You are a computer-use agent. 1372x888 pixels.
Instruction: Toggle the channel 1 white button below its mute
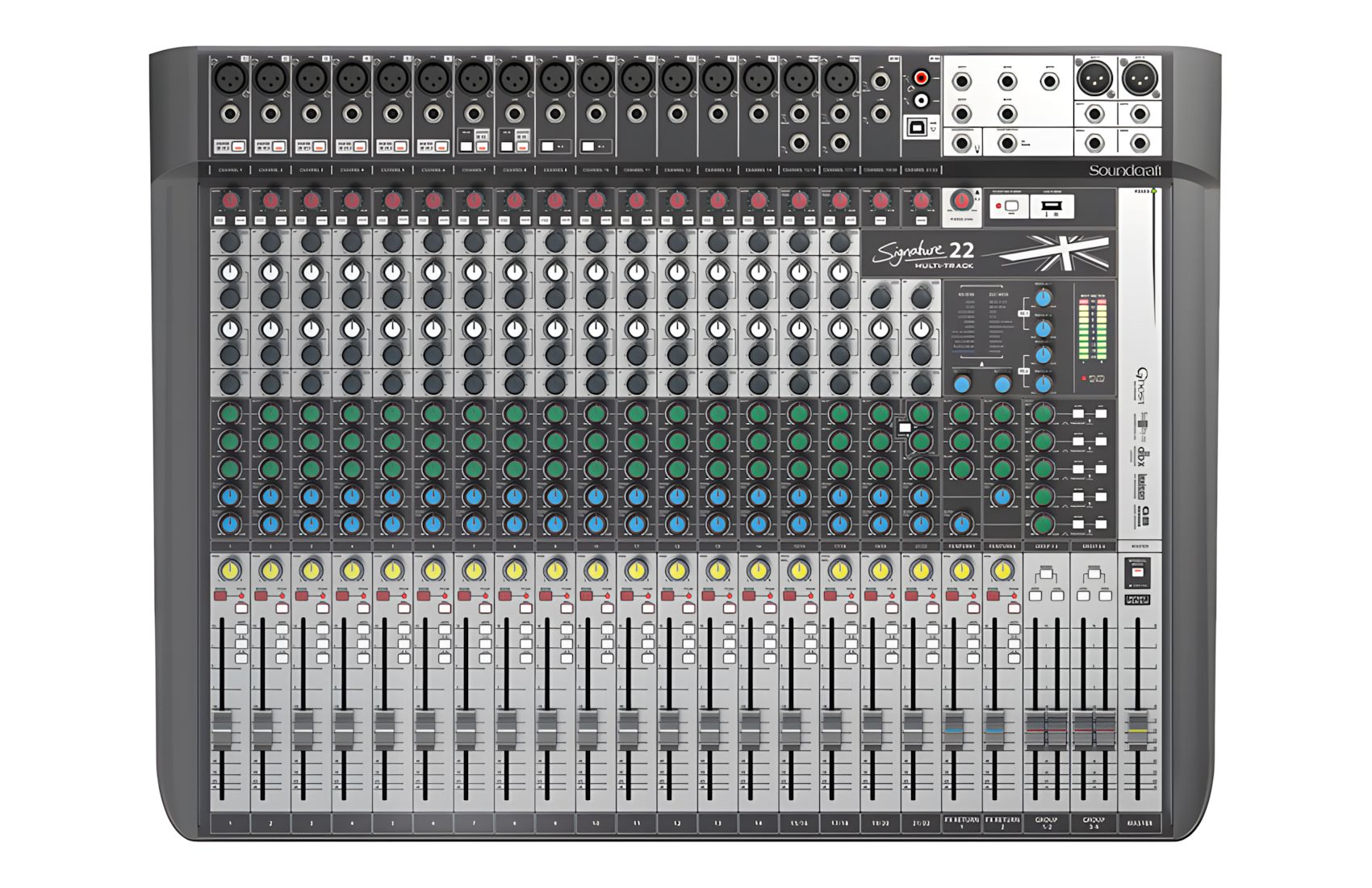241,608
